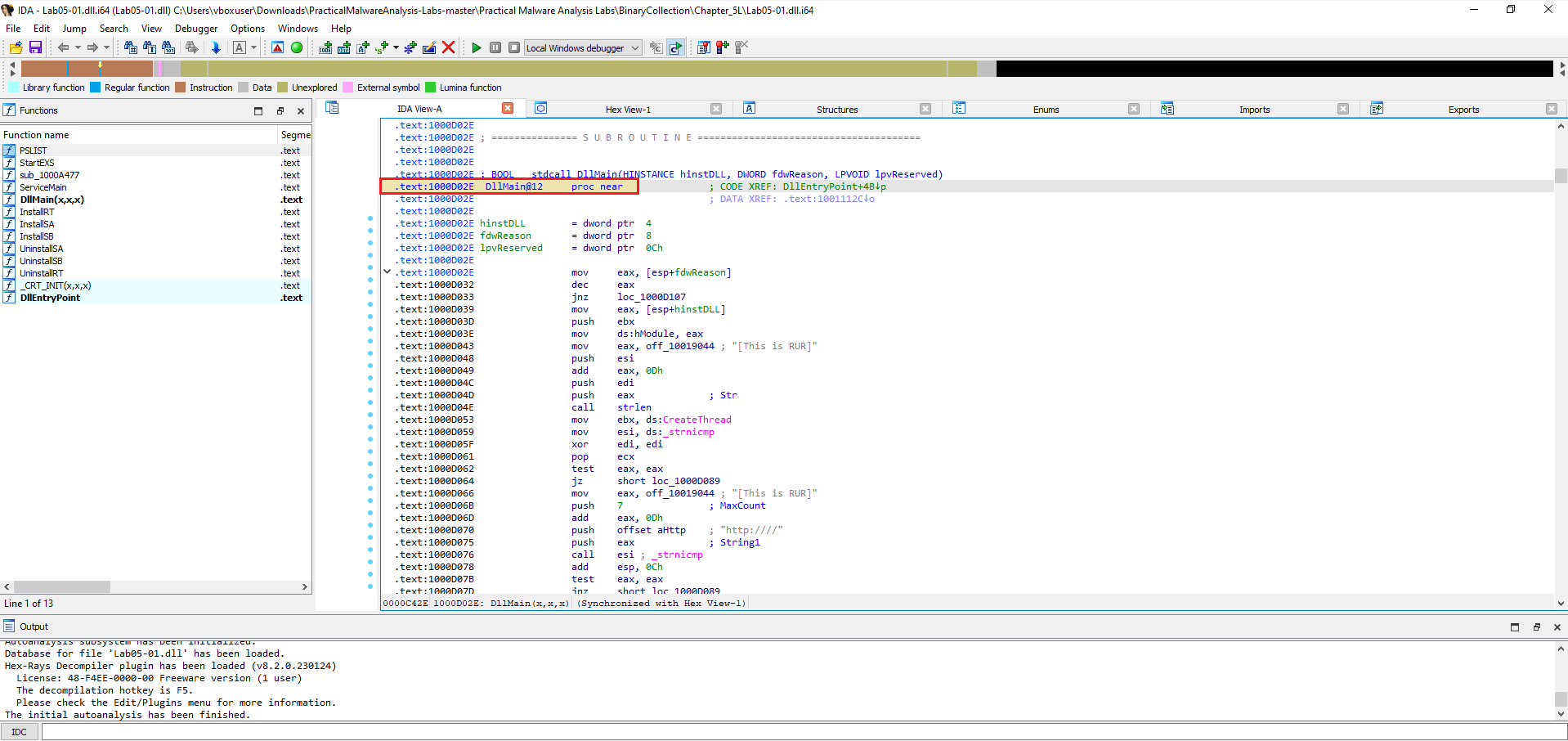Click the green Lumina circle icon
The image size is (1568, 741).
coord(297,47)
